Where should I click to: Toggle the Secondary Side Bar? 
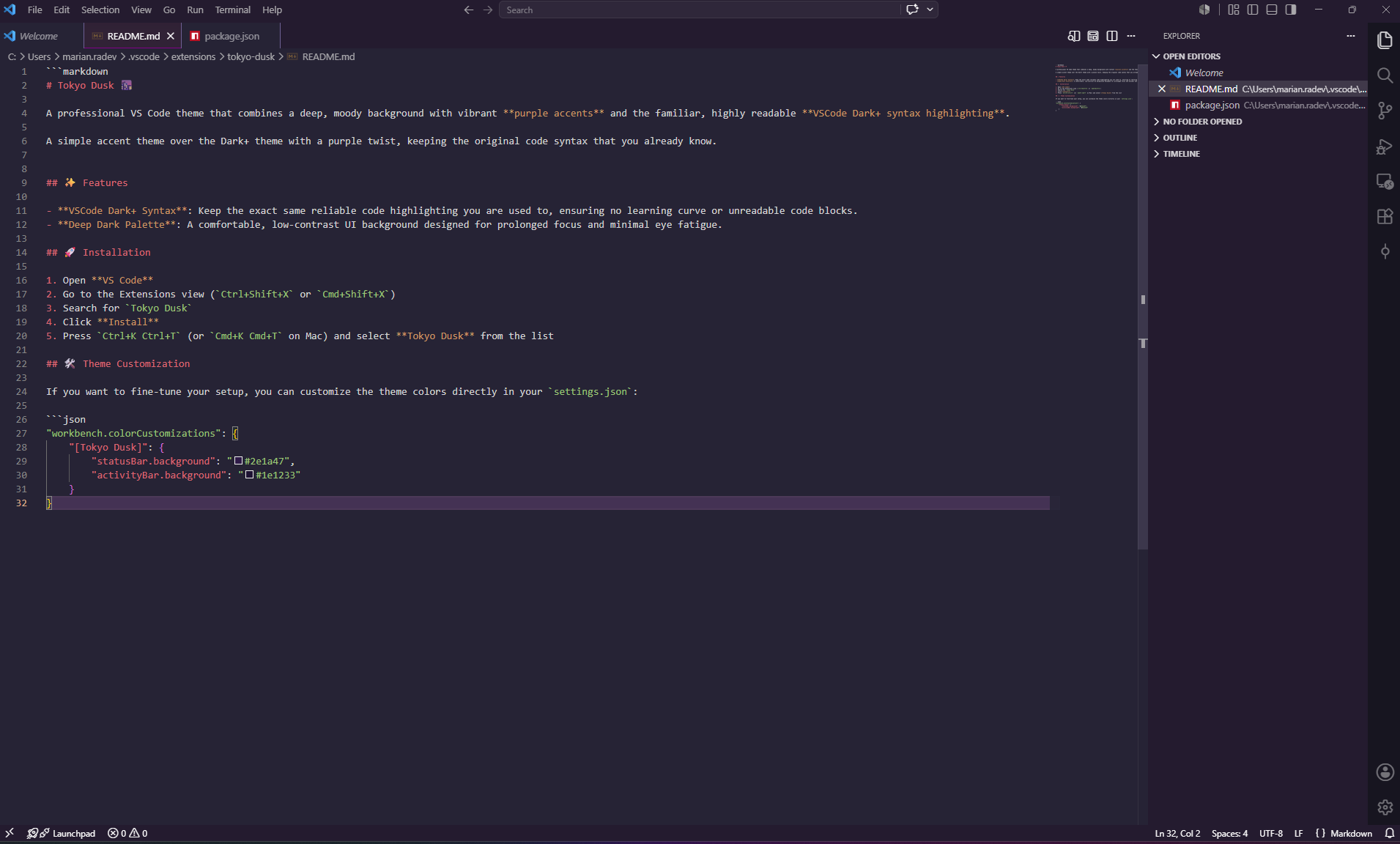pos(1291,10)
